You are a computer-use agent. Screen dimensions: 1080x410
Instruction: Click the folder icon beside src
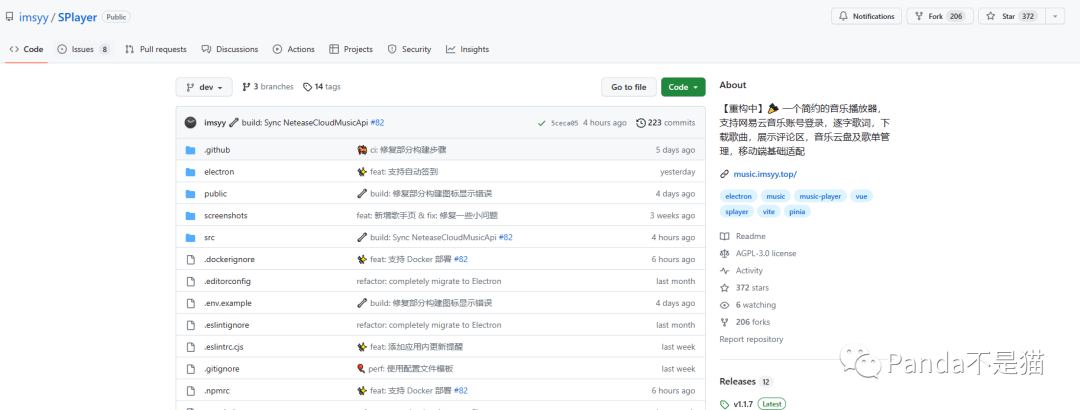click(191, 237)
